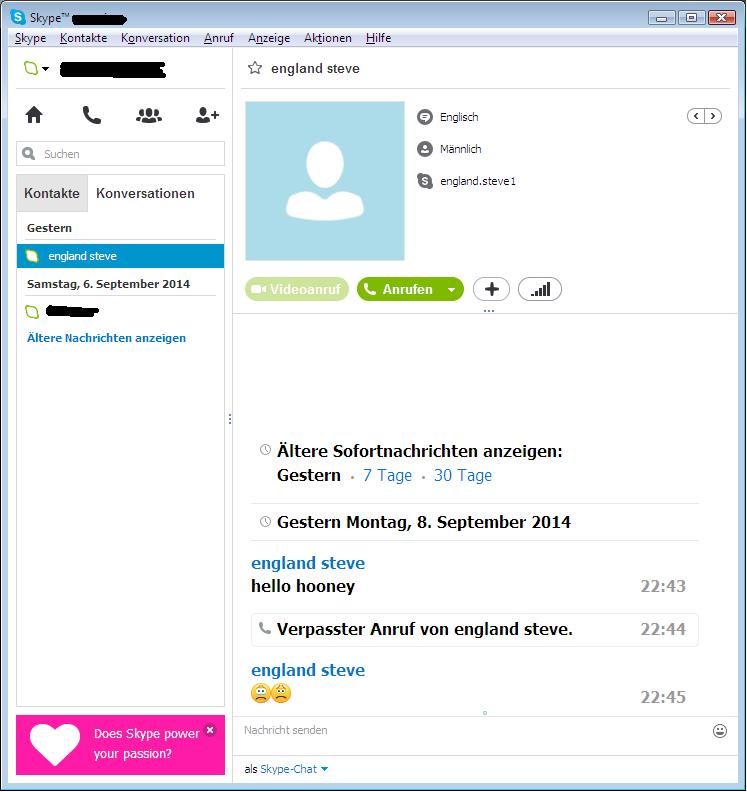Open the status dropdown next to own name
The width and height of the screenshot is (747, 792).
coord(45,69)
